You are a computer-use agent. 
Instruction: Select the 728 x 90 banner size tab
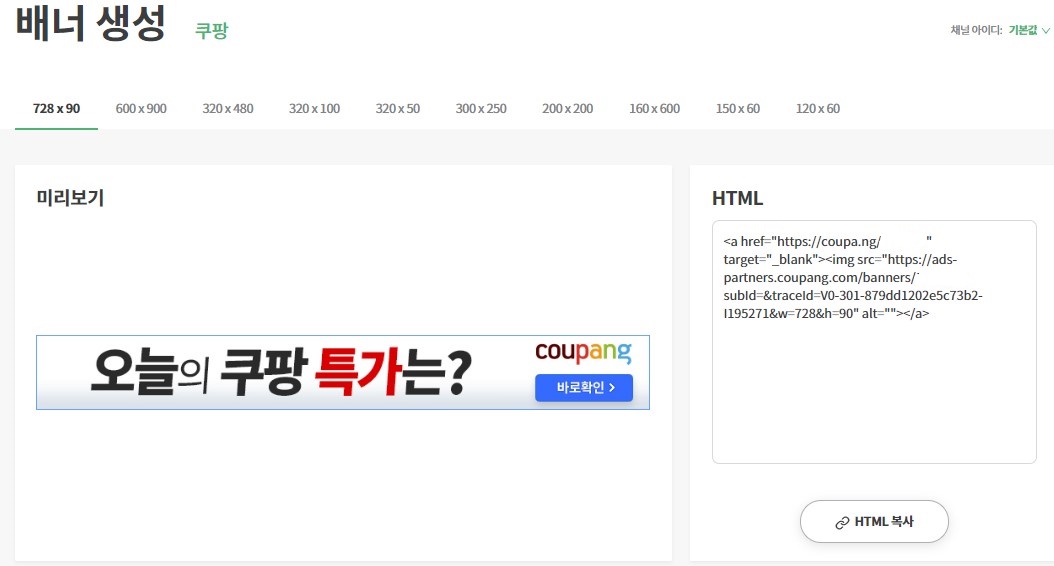pyautogui.click(x=56, y=108)
